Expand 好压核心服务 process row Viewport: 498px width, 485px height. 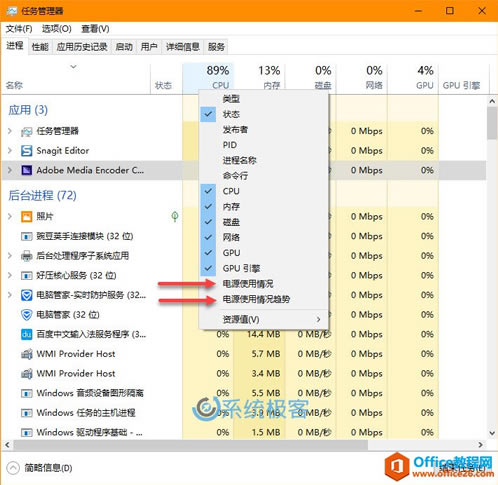[x=10, y=276]
